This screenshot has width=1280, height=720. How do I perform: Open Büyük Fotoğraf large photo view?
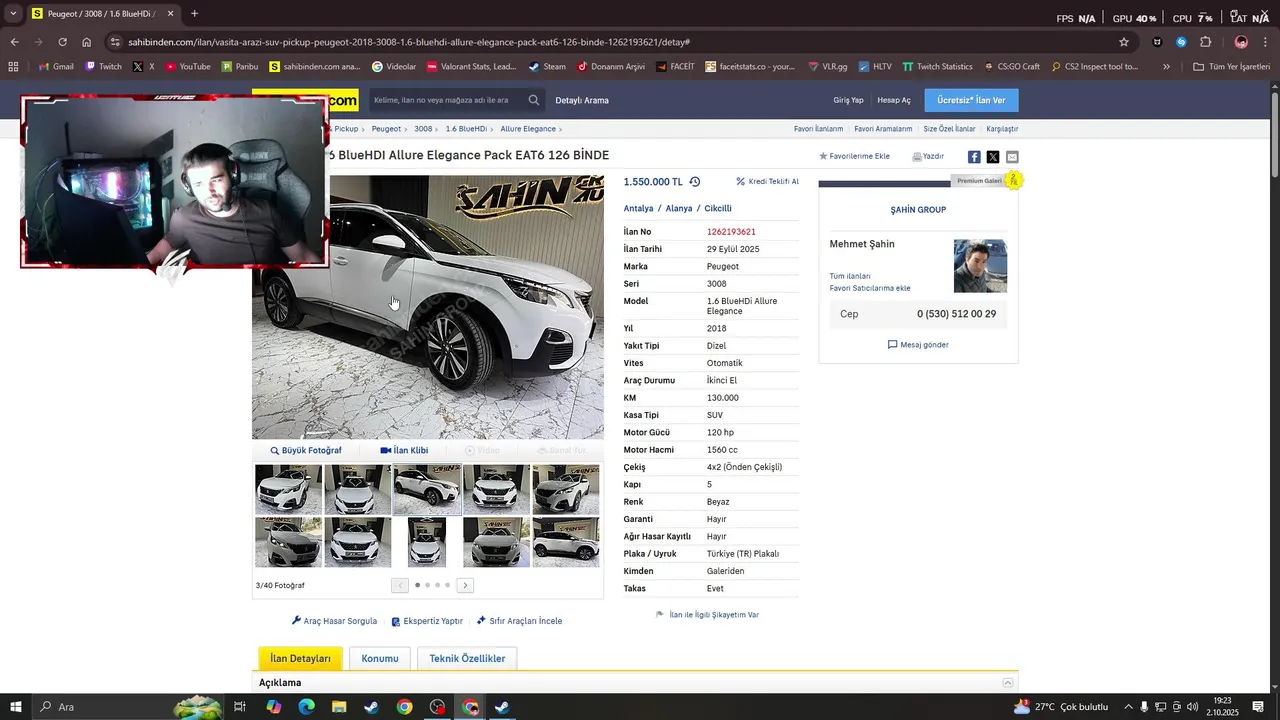306,450
